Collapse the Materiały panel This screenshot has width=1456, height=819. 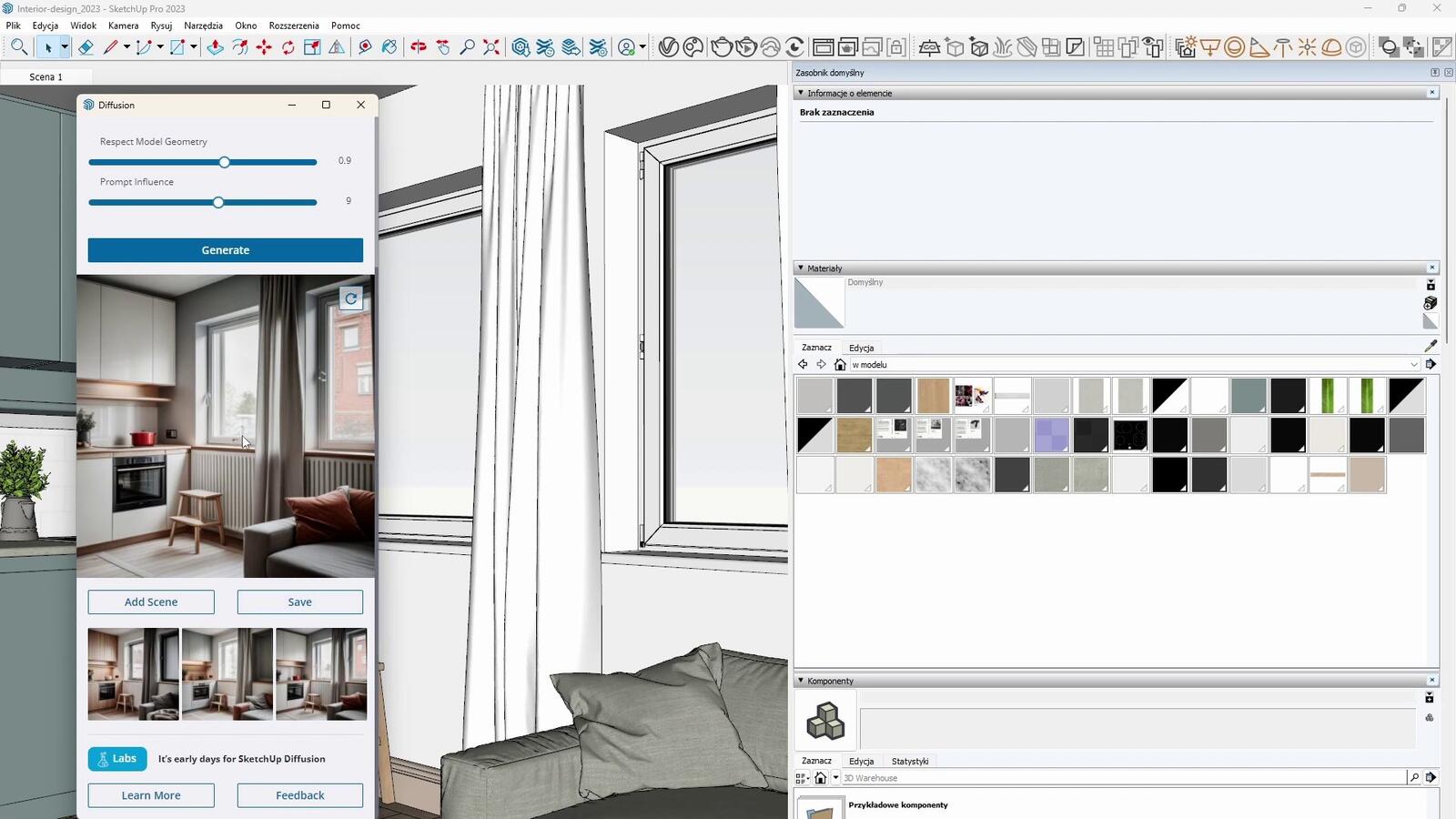tap(801, 268)
